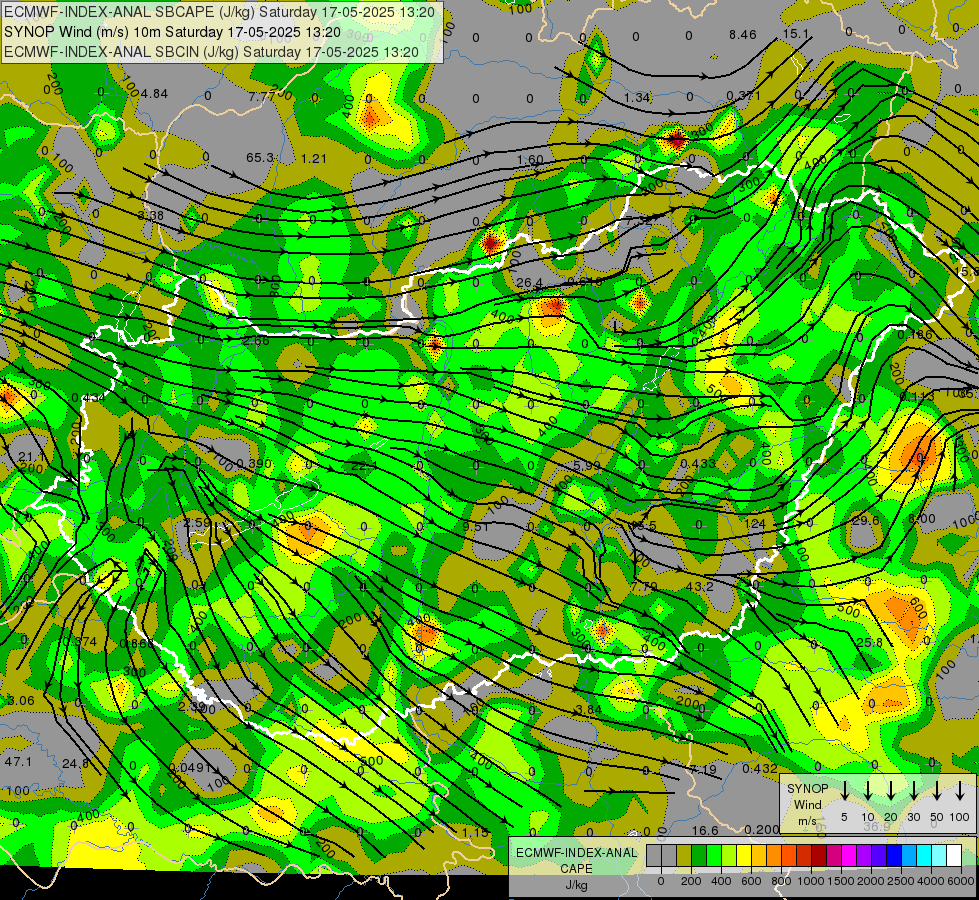The width and height of the screenshot is (979, 900).
Task: Click the 65.3 value on the map
Action: click(259, 157)
